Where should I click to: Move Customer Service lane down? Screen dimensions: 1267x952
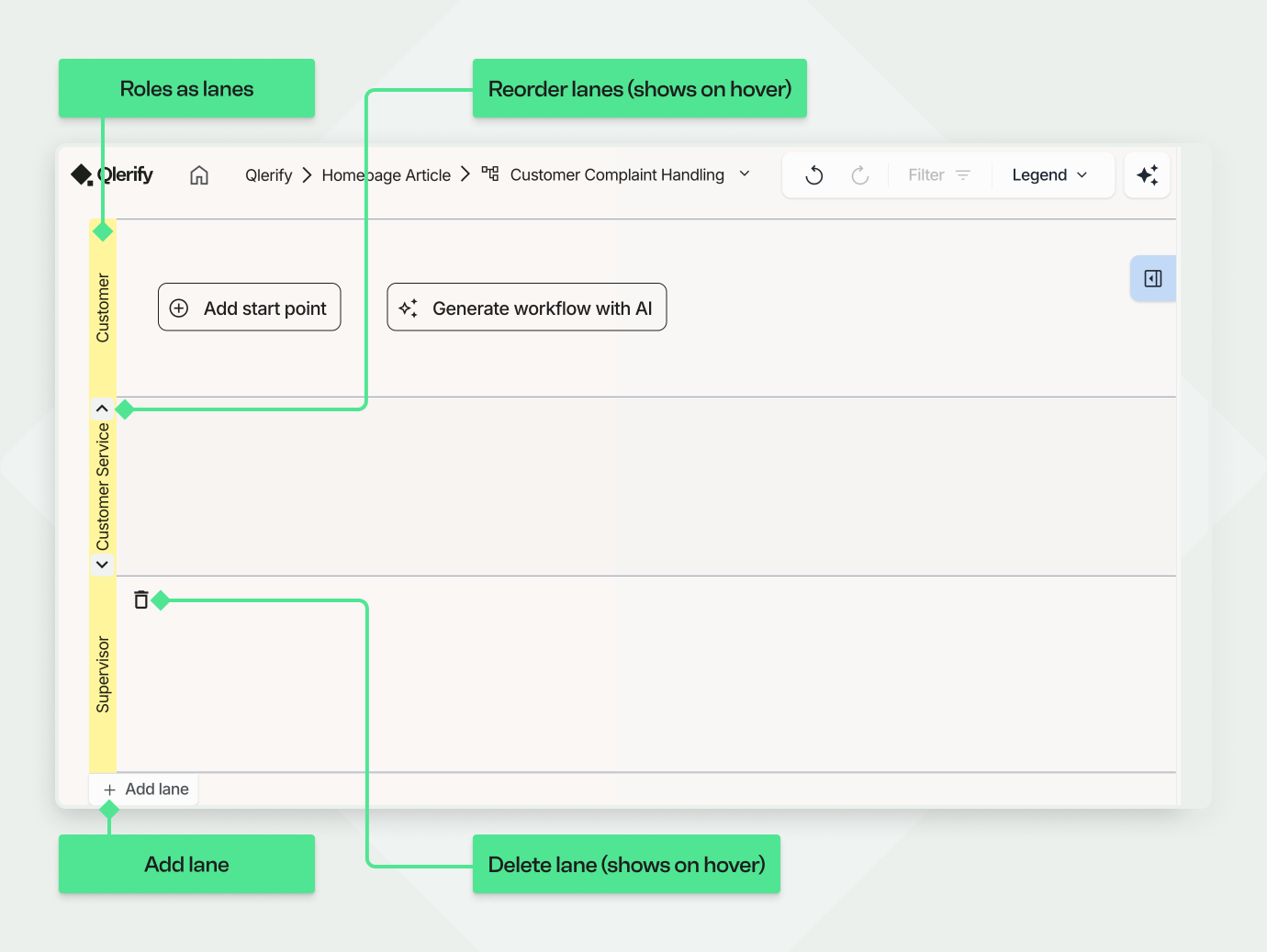(x=102, y=565)
